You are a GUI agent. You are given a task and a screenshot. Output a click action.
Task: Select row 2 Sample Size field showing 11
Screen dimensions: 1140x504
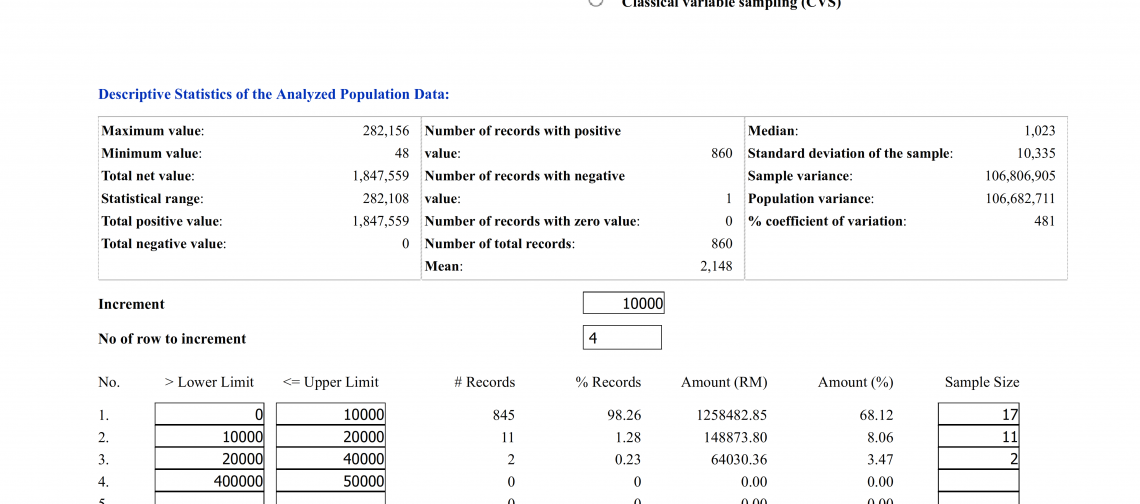[x=979, y=436]
